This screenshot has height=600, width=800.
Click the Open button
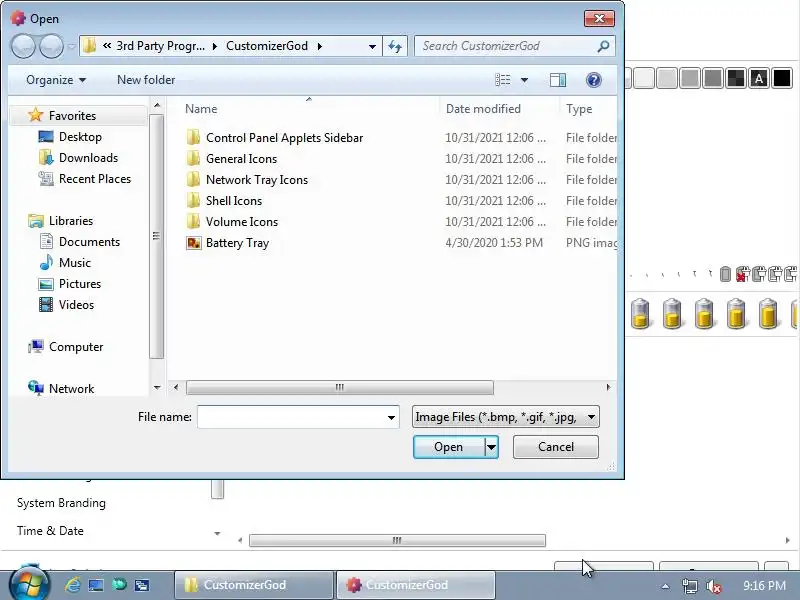[x=448, y=447]
